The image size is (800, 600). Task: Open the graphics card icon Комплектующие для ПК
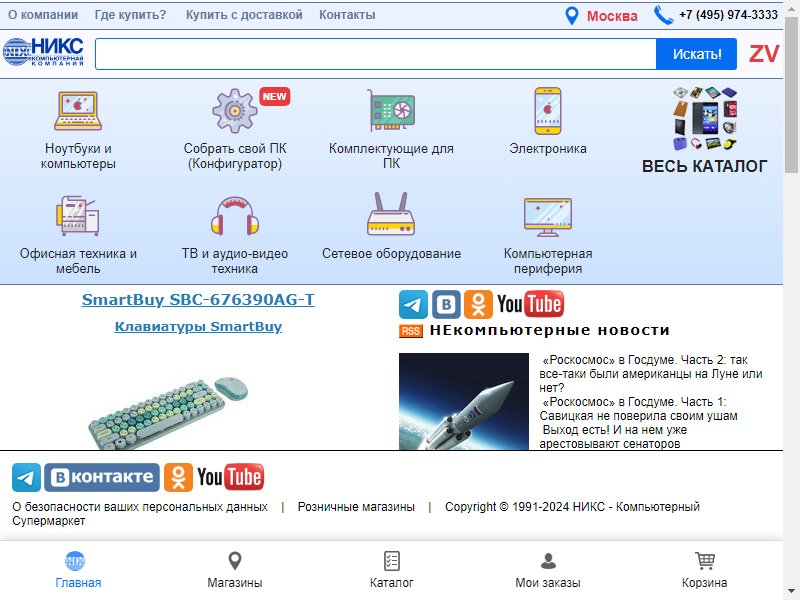click(391, 111)
